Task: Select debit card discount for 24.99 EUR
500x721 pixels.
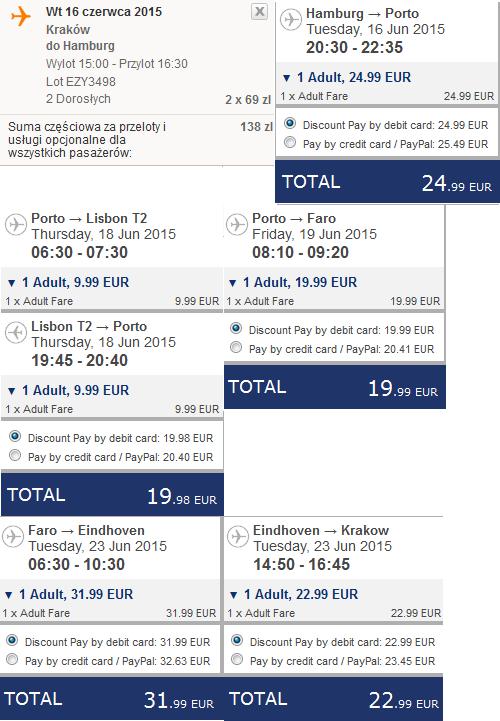Action: 290,123
